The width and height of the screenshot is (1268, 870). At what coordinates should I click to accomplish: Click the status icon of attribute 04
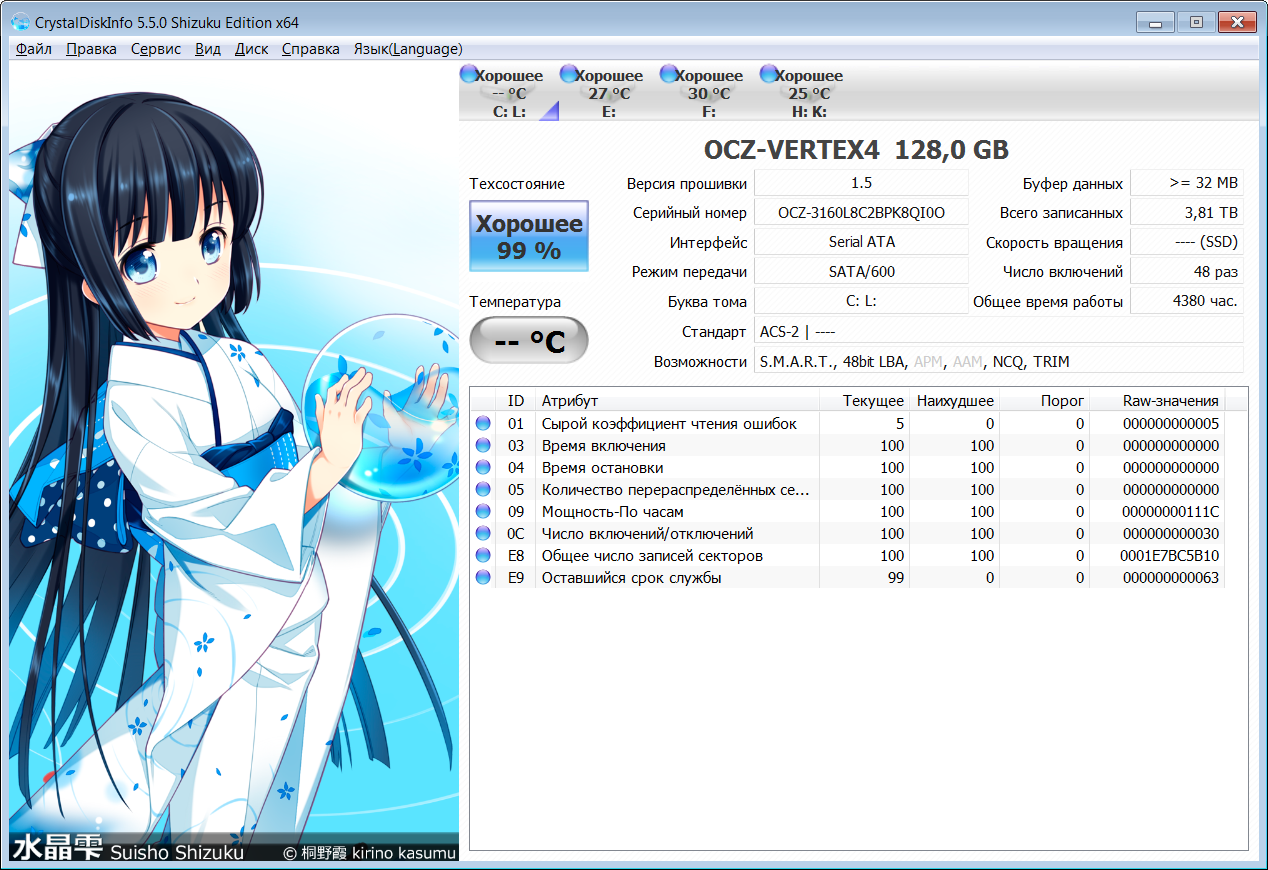pos(483,468)
